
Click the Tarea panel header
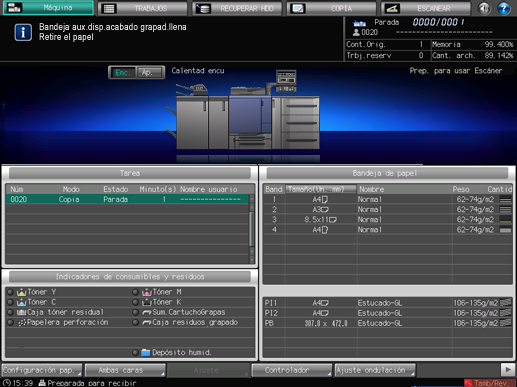click(x=130, y=173)
